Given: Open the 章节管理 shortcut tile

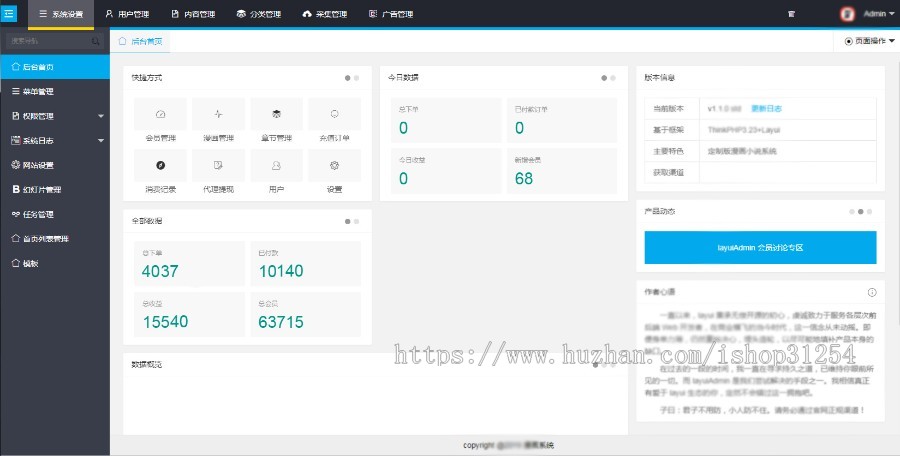Looking at the screenshot, I should coord(276,120).
